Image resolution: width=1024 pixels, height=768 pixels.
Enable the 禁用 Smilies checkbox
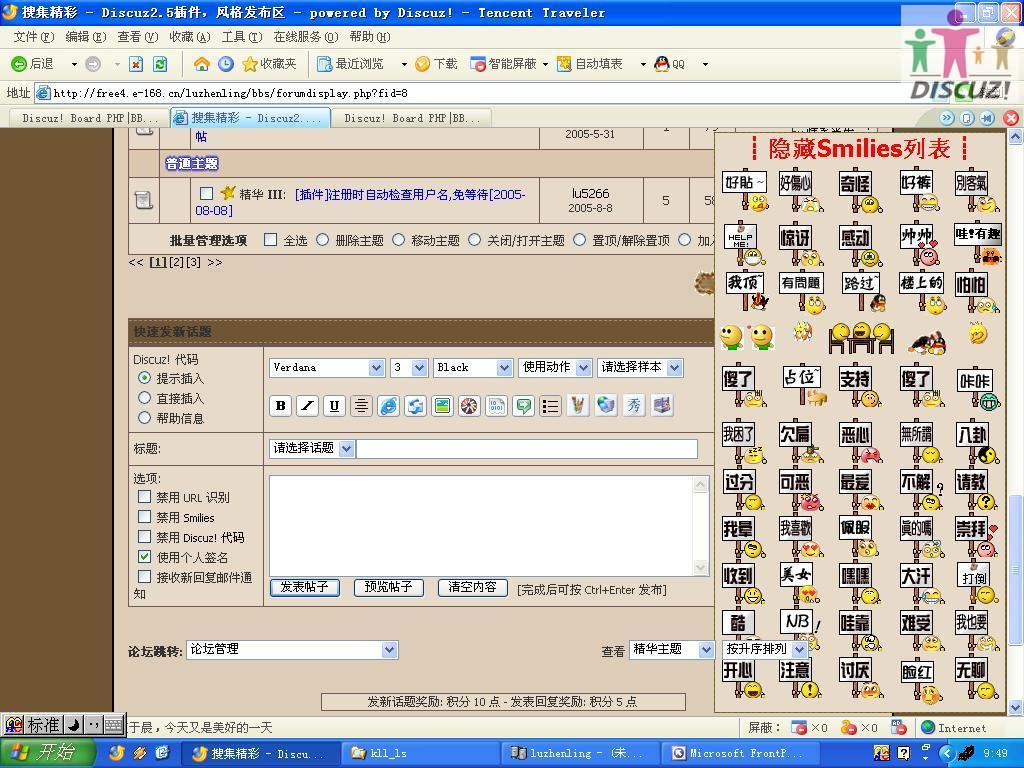click(x=144, y=517)
